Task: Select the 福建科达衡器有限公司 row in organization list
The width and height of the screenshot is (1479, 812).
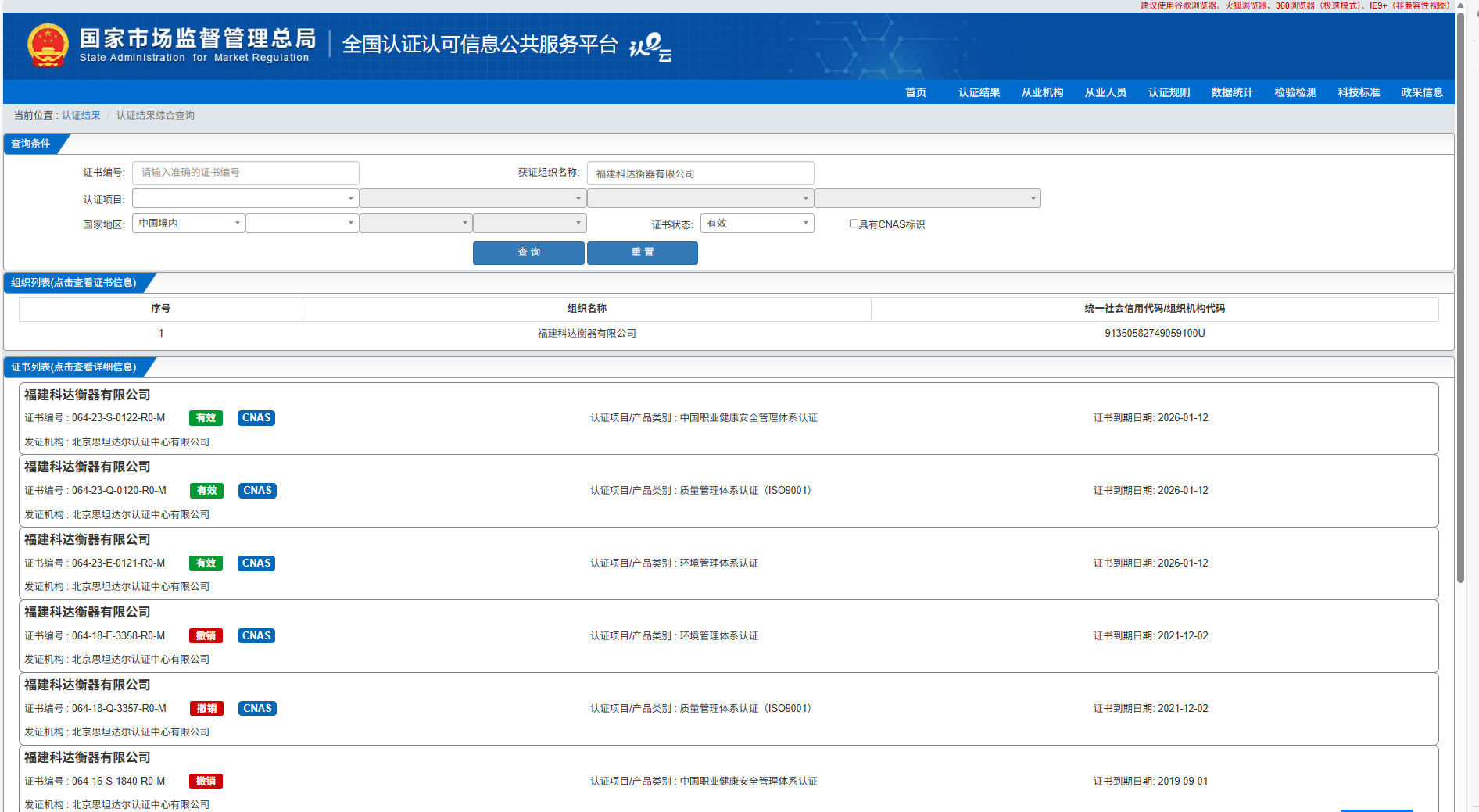Action: [586, 334]
